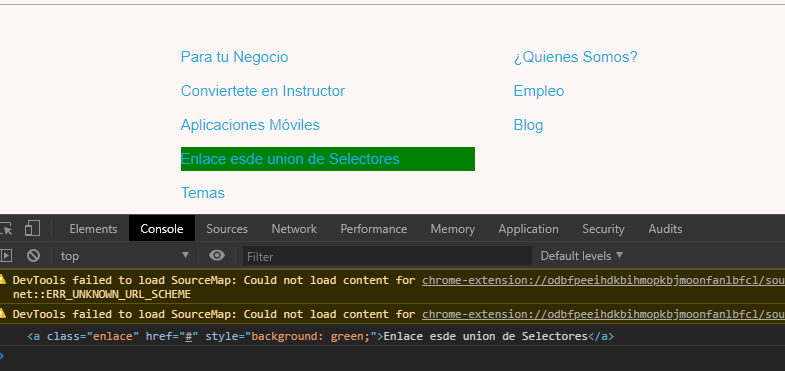The height and width of the screenshot is (371, 785).
Task: Clear the console with the ban icon
Action: pyautogui.click(x=34, y=256)
